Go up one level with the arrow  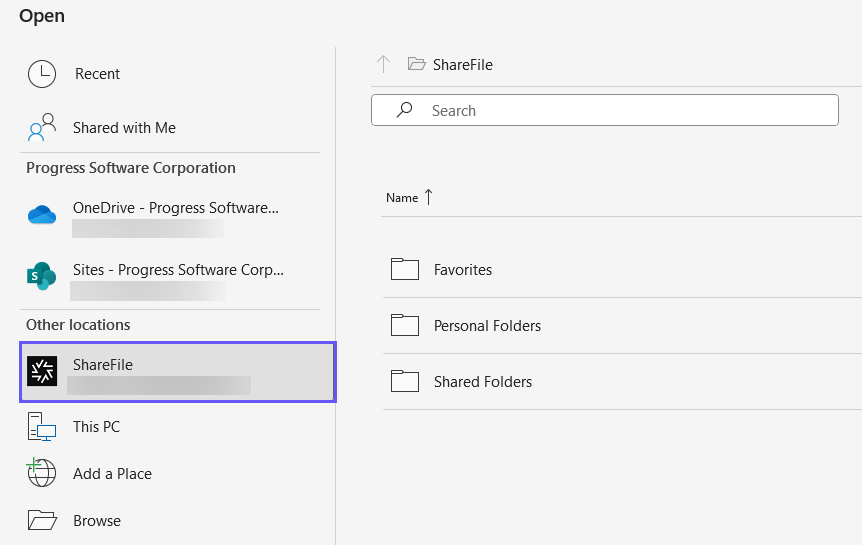(x=383, y=64)
